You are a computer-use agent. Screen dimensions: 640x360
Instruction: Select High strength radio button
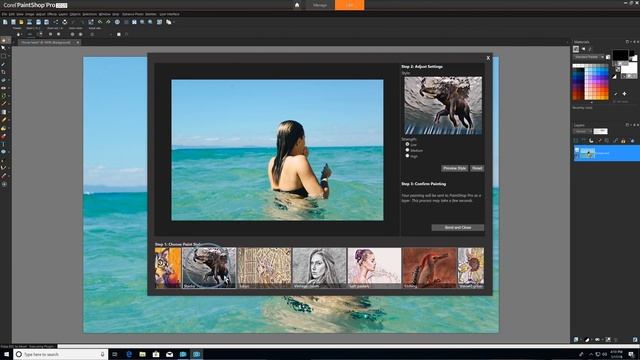(x=407, y=156)
